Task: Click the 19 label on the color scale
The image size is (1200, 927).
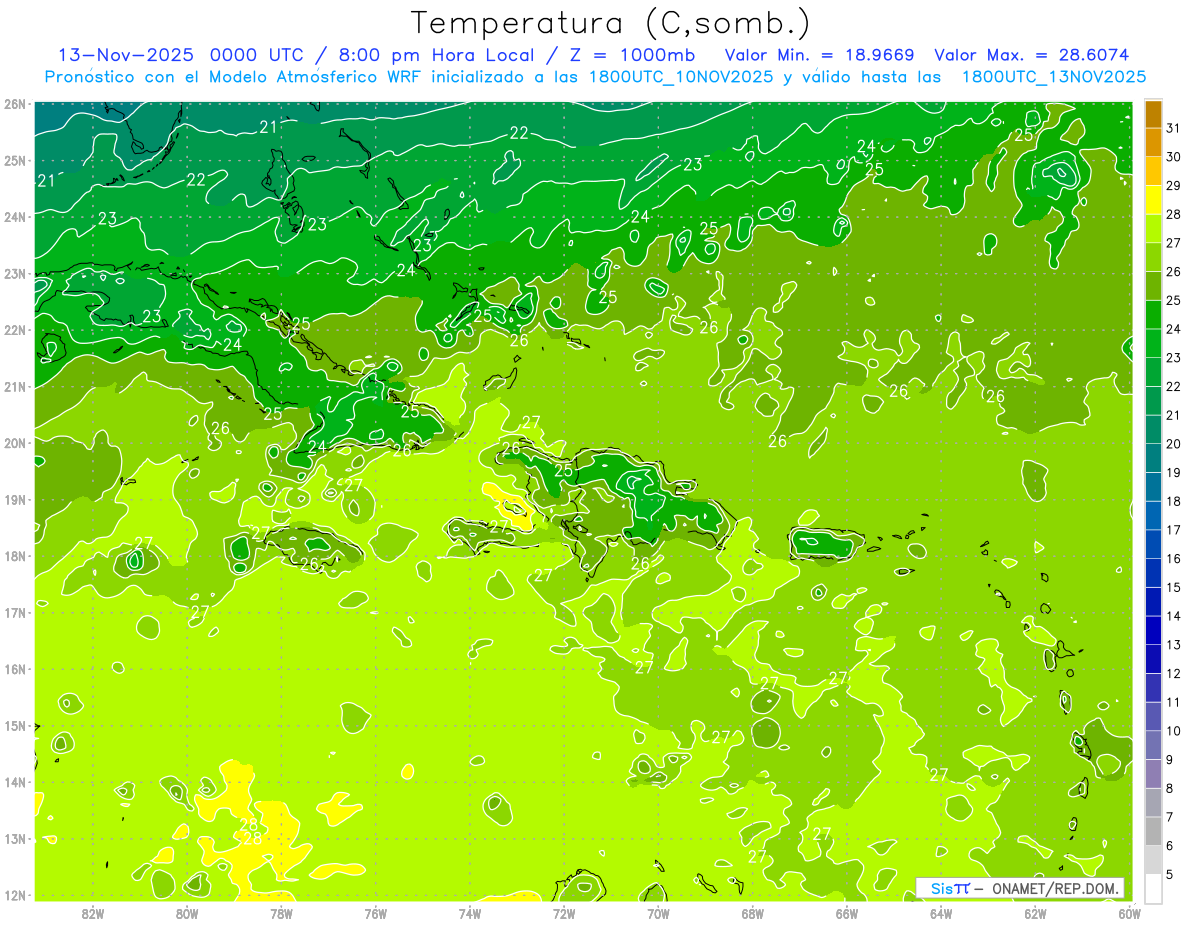Action: tap(1173, 472)
